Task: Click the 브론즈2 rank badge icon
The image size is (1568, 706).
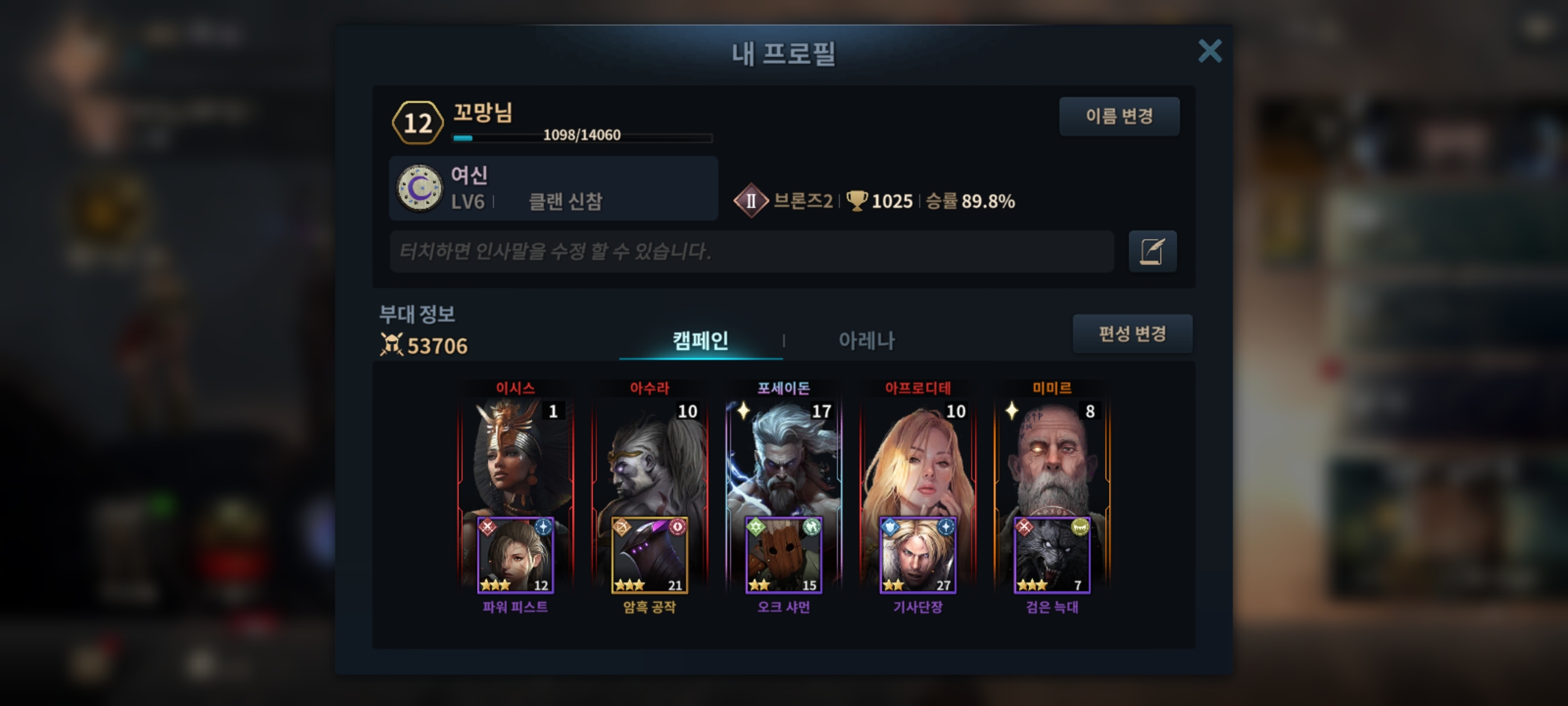Action: click(751, 201)
